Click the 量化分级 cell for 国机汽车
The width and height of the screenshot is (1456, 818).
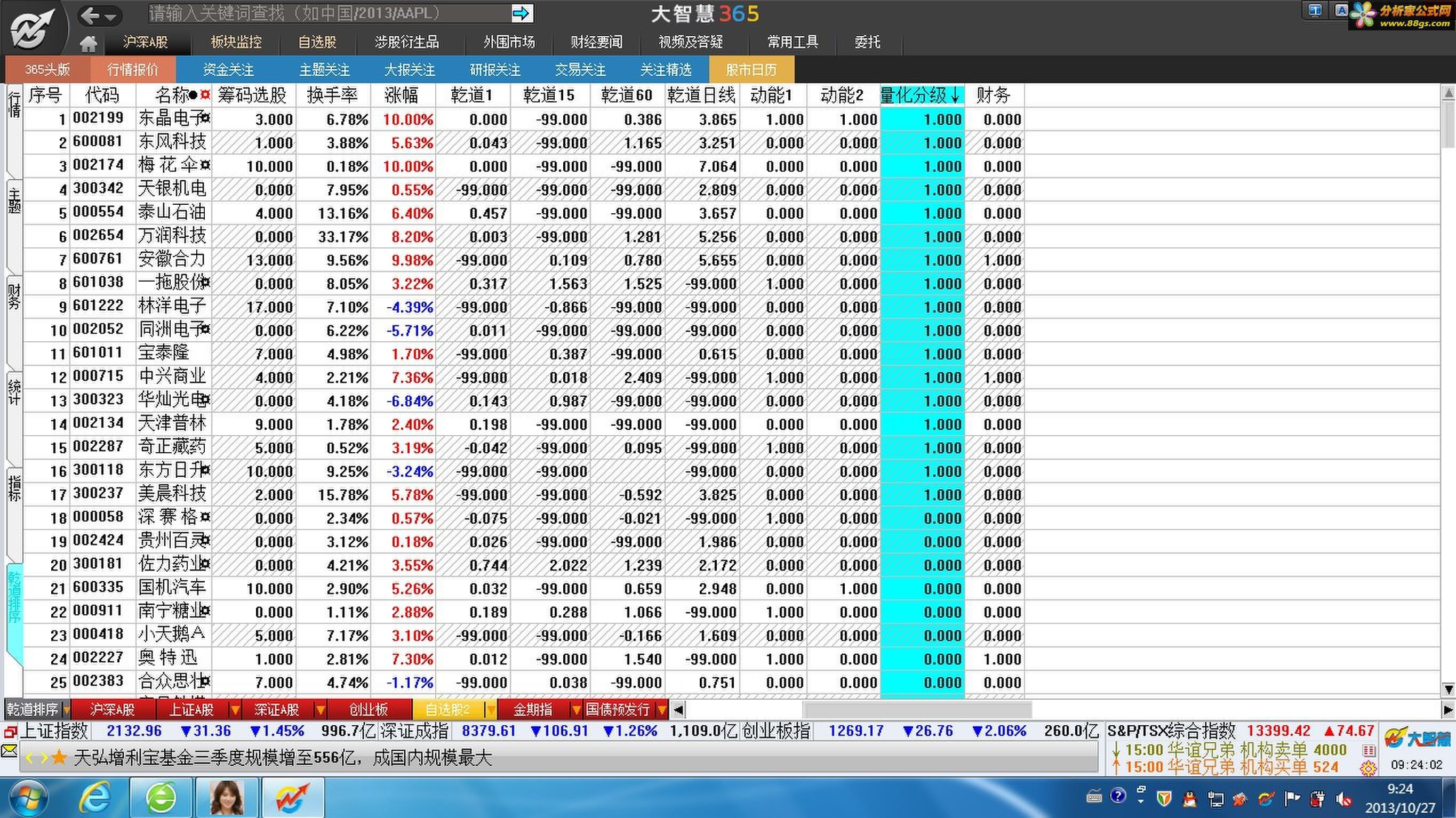(923, 589)
